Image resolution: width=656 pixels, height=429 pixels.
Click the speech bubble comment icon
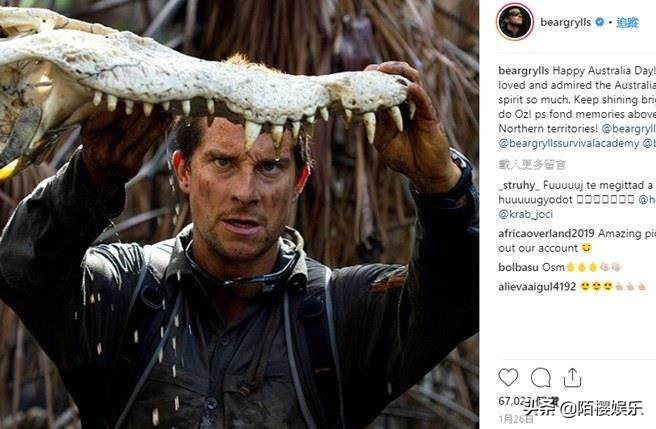541,377
